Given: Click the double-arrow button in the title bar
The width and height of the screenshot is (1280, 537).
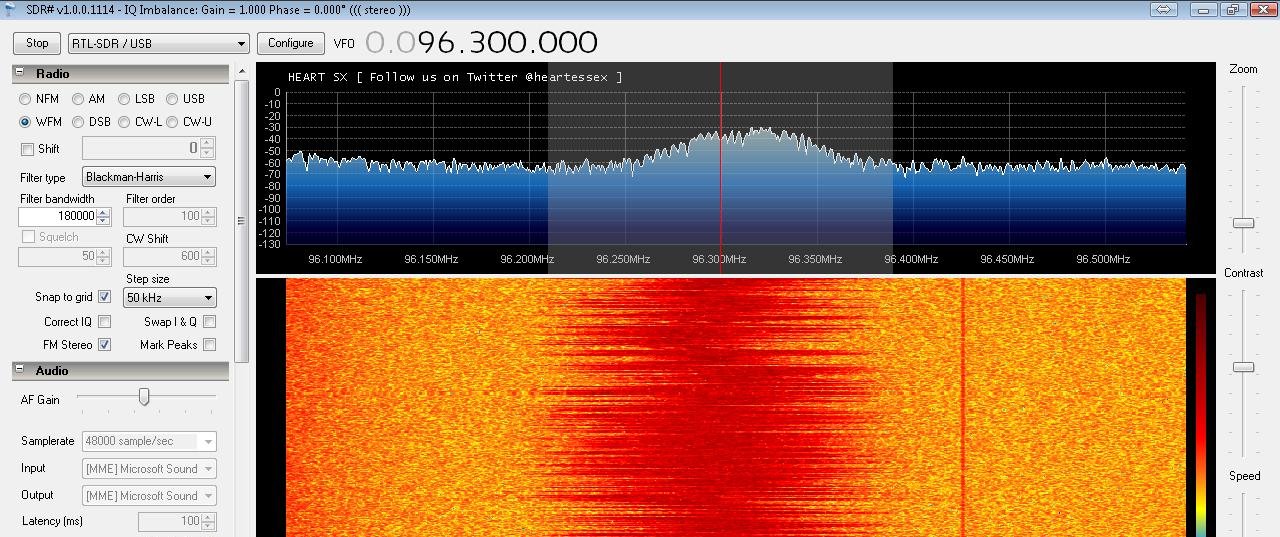Looking at the screenshot, I should pyautogui.click(x=1164, y=9).
